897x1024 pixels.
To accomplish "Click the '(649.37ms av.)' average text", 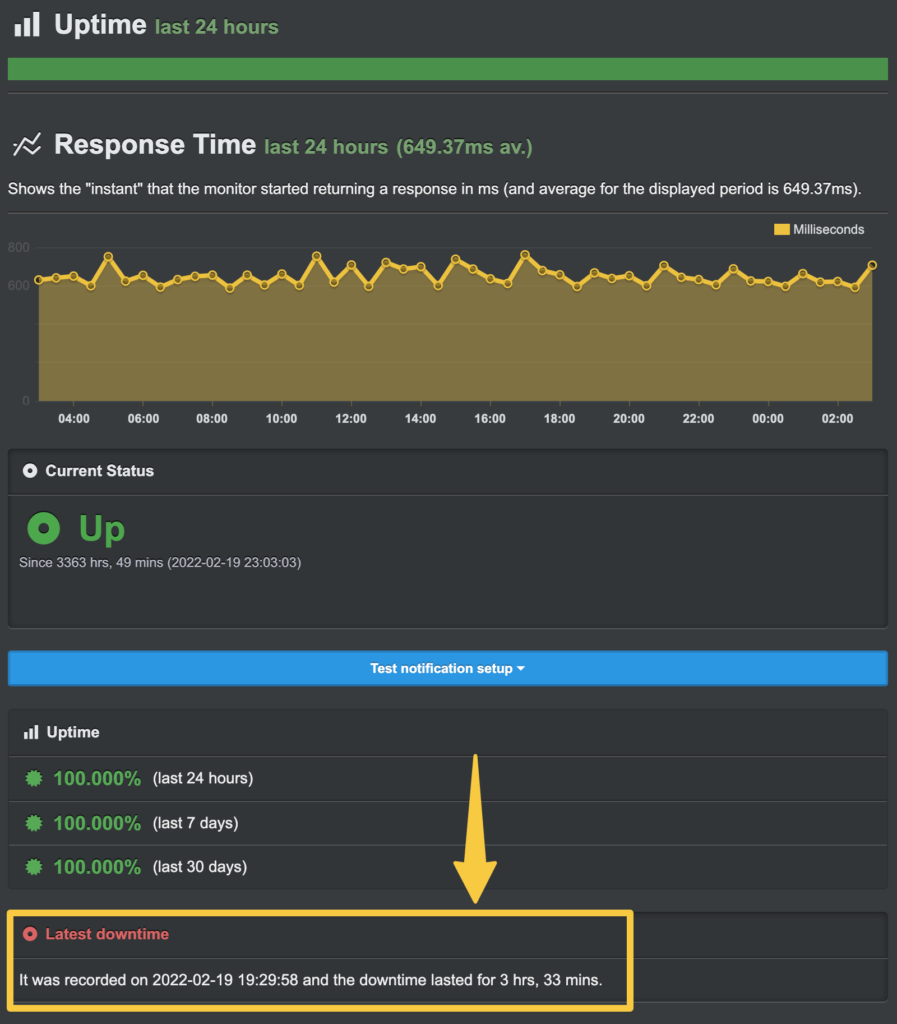I will click(x=464, y=147).
